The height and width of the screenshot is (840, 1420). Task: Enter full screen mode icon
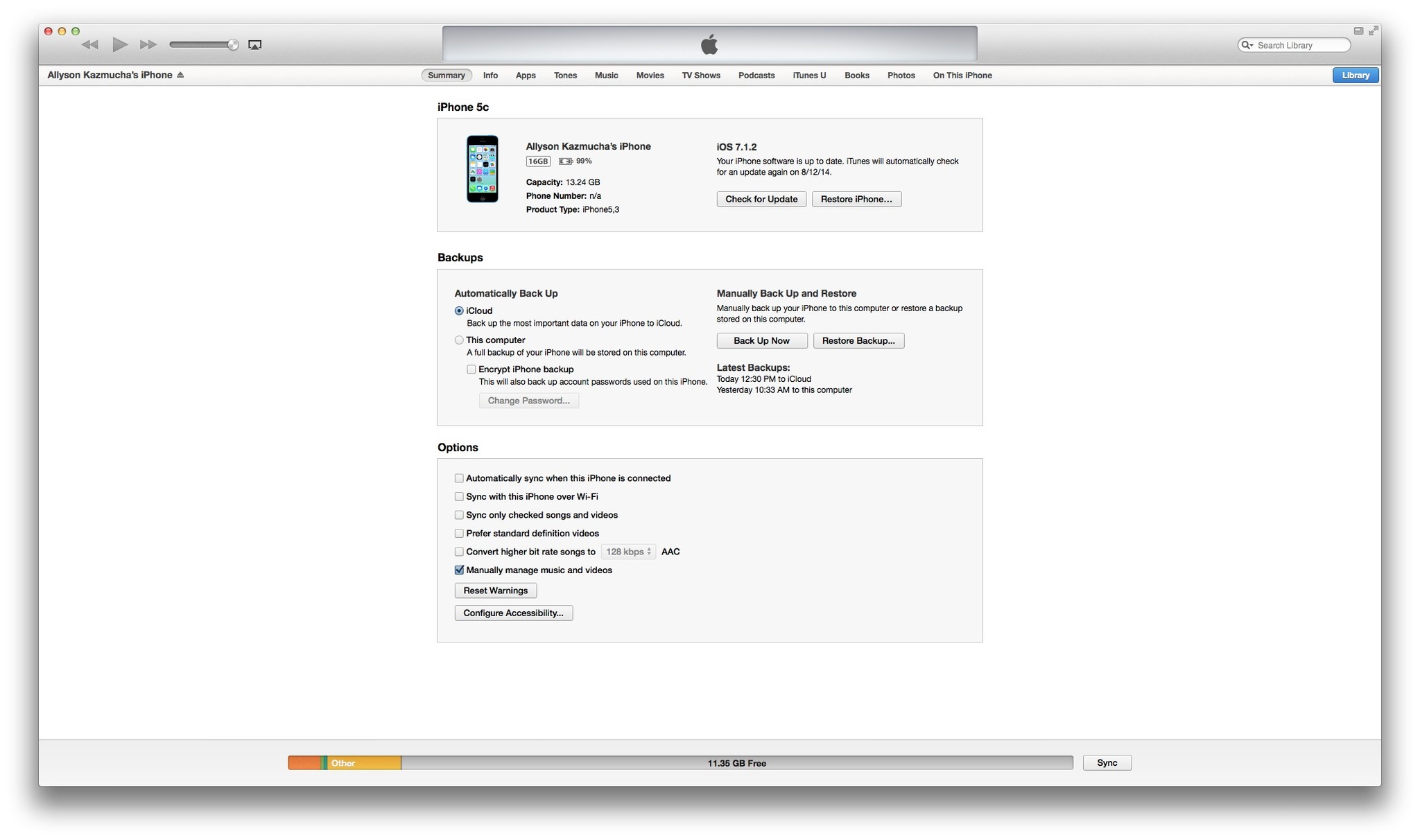[1373, 30]
